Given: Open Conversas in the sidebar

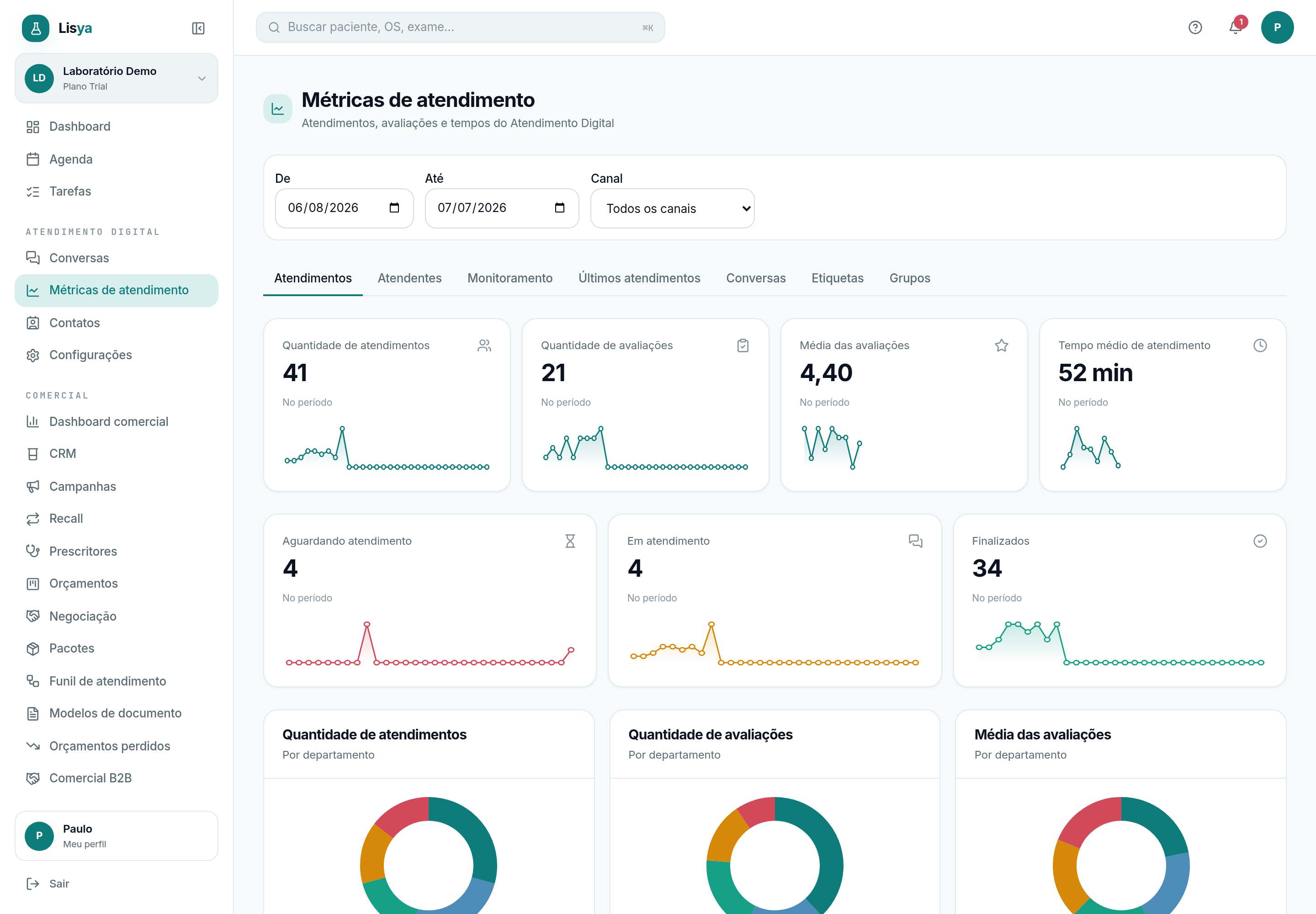Looking at the screenshot, I should click(116, 258).
